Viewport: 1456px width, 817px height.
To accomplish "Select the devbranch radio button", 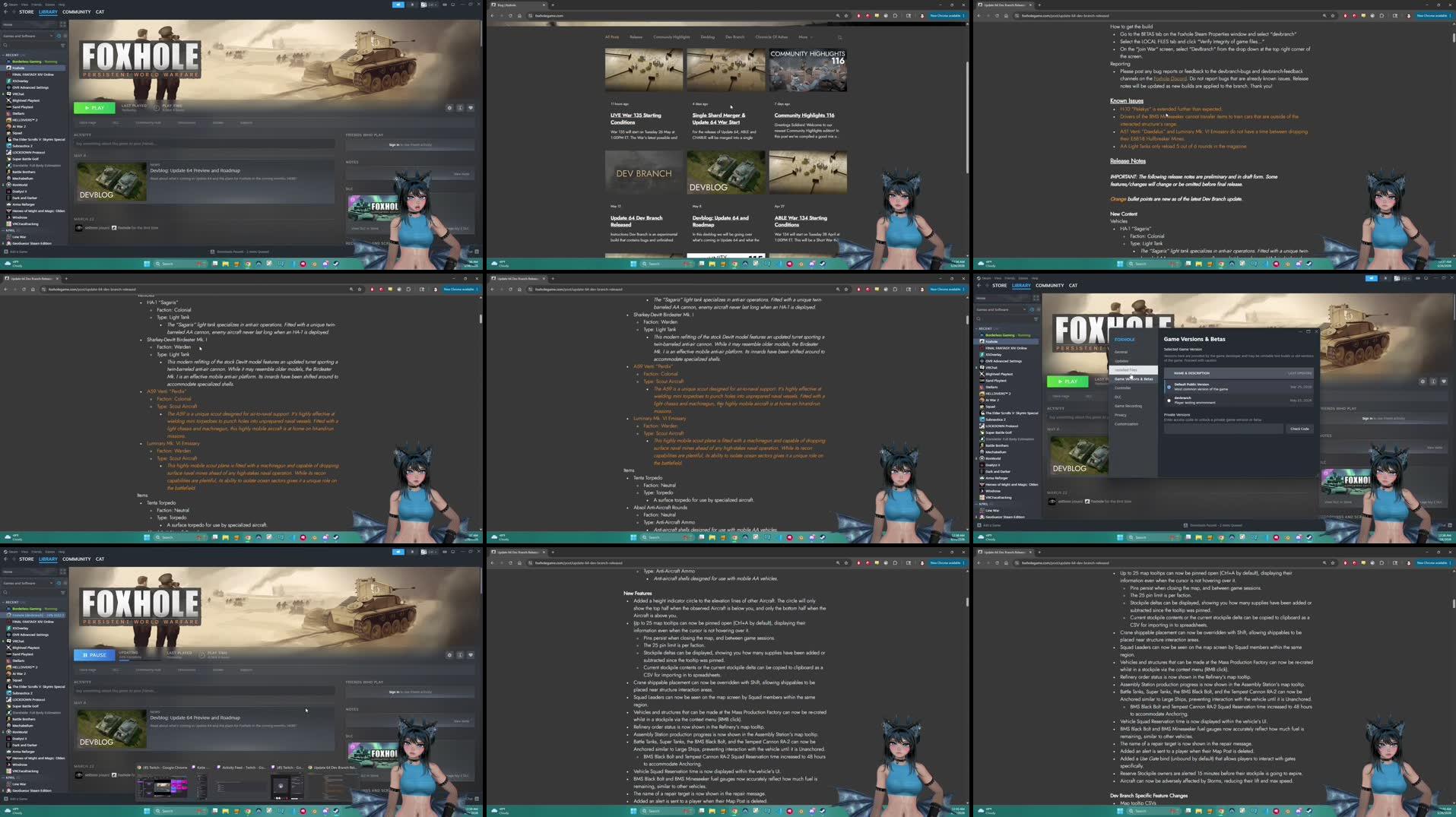I will point(1169,400).
